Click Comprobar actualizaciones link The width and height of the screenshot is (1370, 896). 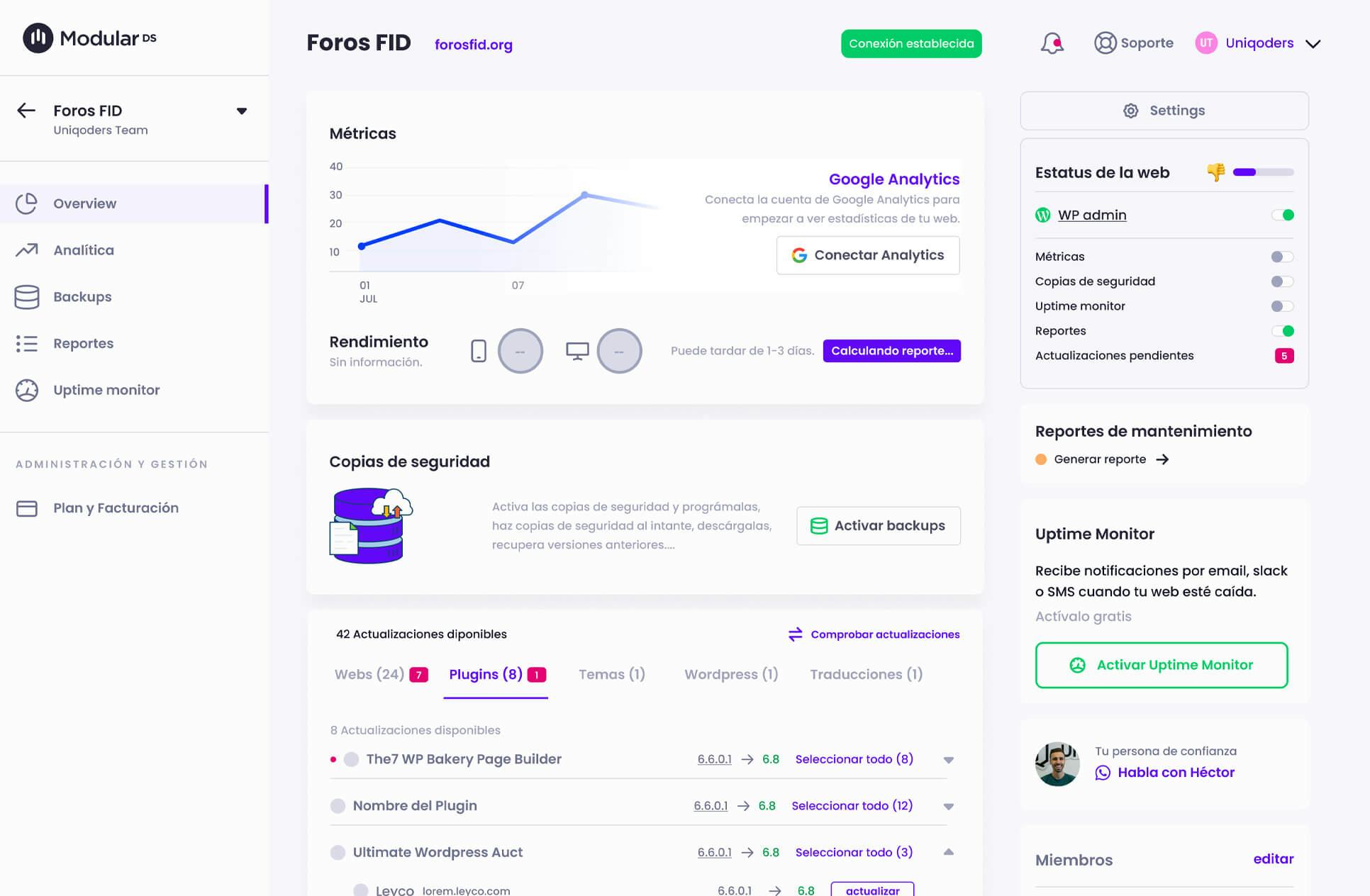(x=874, y=634)
